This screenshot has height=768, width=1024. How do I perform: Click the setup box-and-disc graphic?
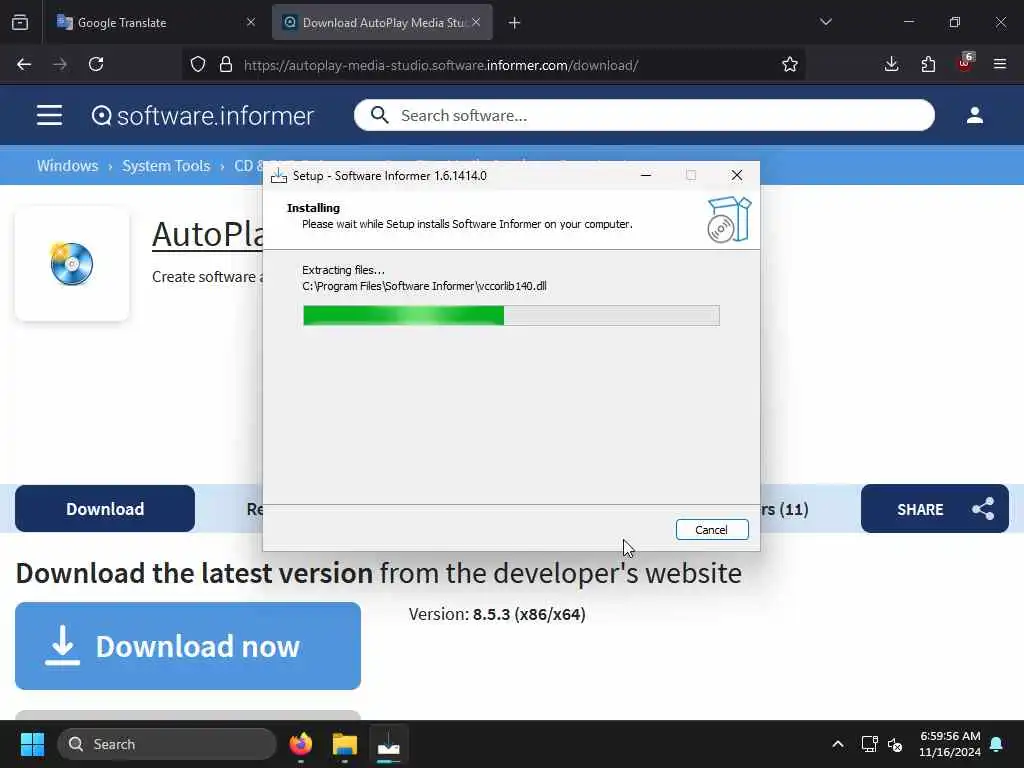tap(729, 220)
